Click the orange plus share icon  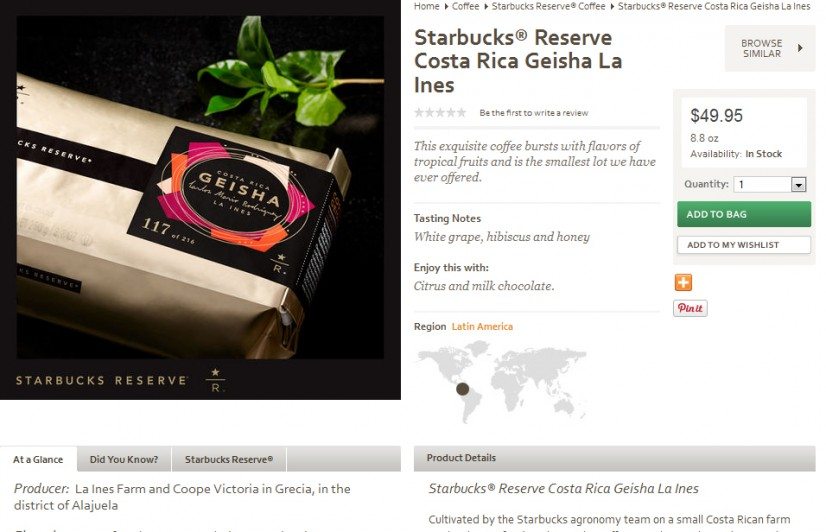coord(683,282)
